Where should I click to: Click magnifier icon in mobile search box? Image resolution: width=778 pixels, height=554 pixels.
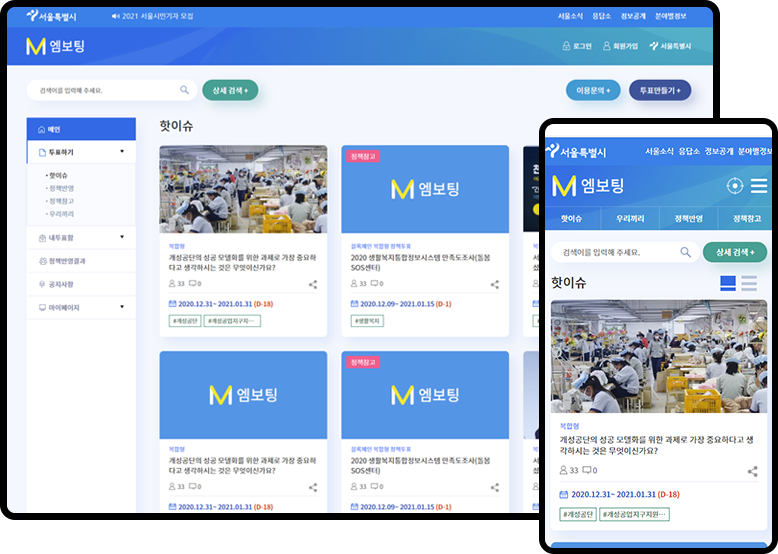click(x=686, y=252)
